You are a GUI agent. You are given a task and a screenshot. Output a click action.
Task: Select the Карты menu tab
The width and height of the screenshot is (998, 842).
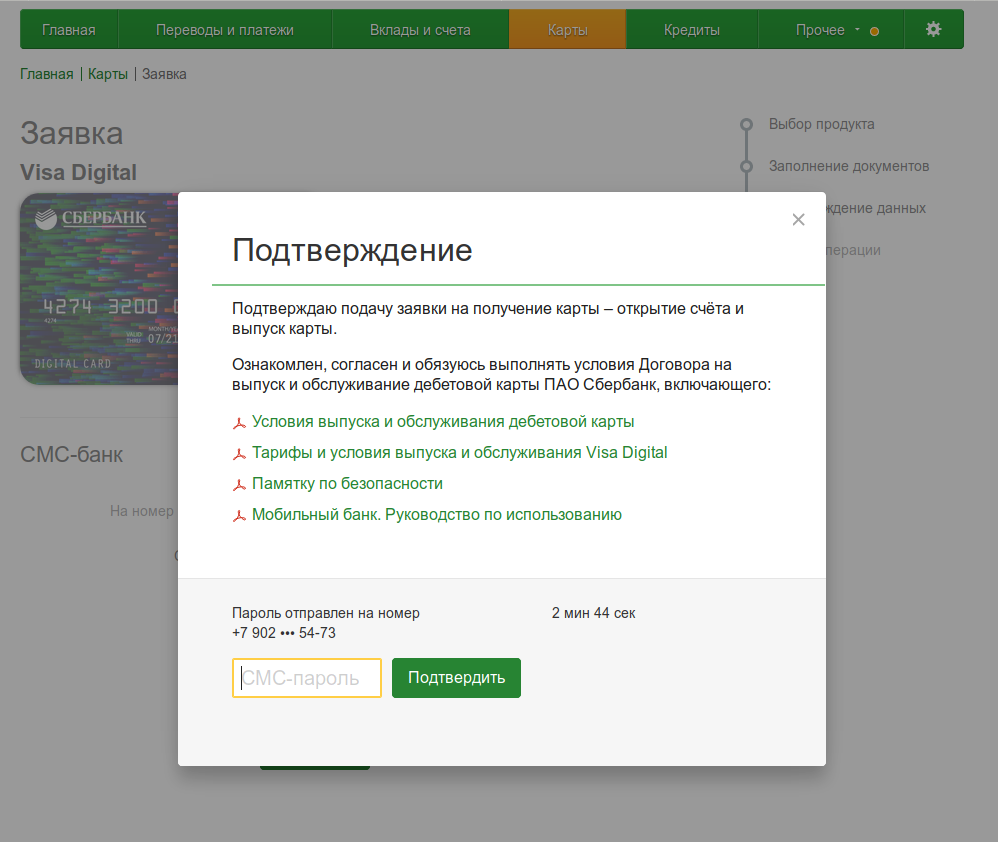point(567,29)
